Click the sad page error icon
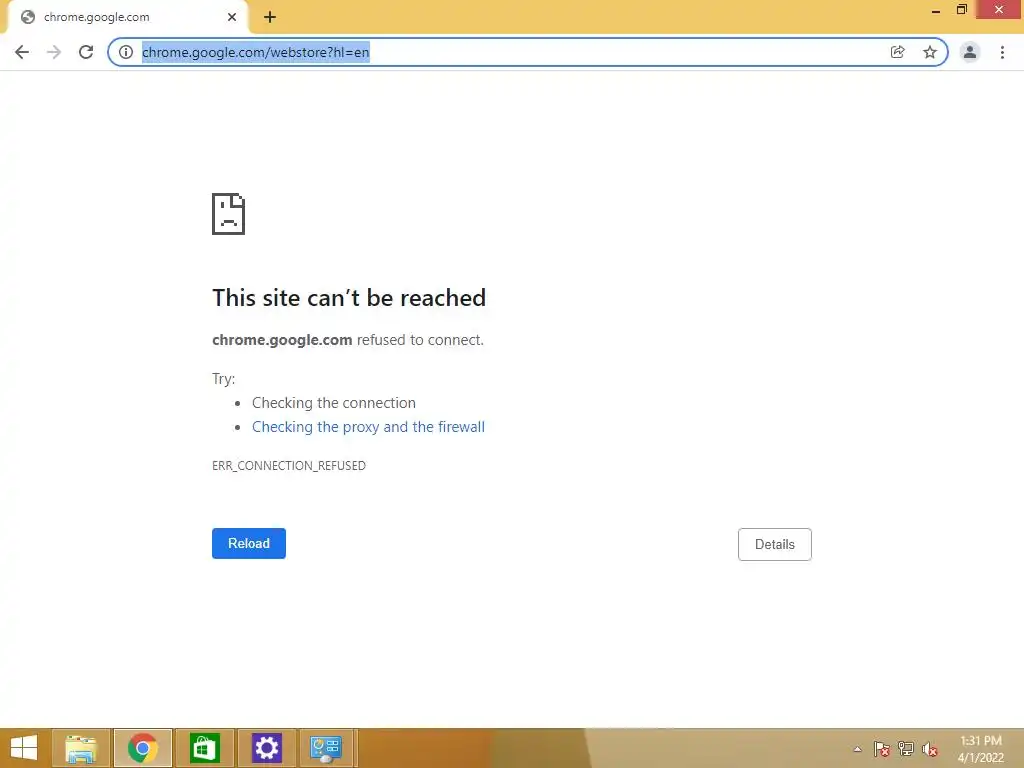This screenshot has width=1024, height=768. point(229,214)
